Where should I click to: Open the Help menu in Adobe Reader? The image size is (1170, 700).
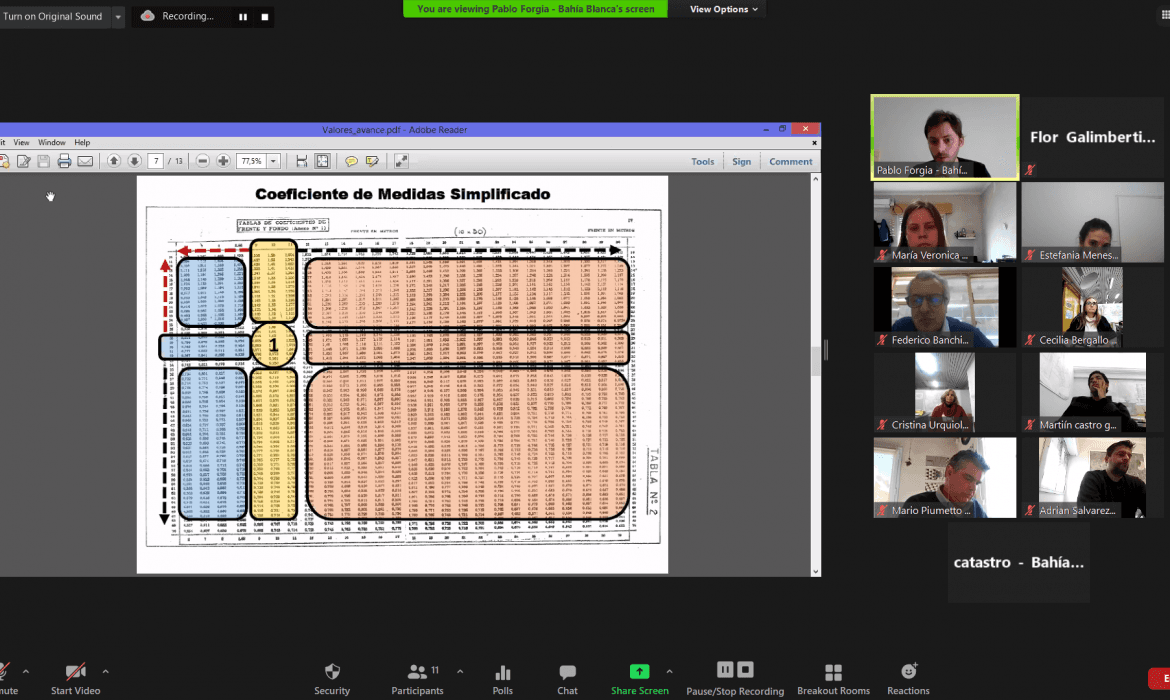[x=82, y=143]
